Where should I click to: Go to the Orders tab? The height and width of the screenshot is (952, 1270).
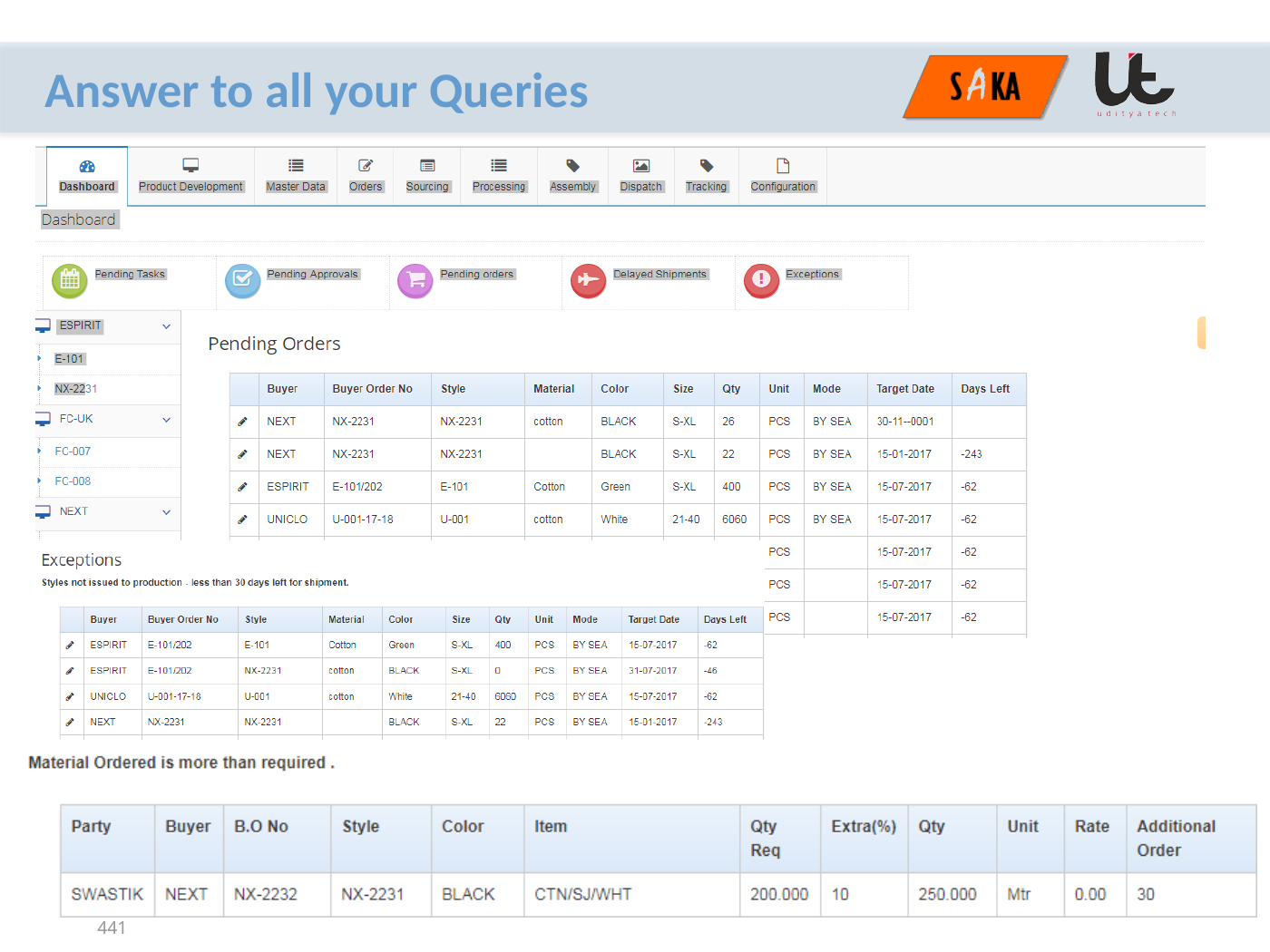tap(366, 176)
